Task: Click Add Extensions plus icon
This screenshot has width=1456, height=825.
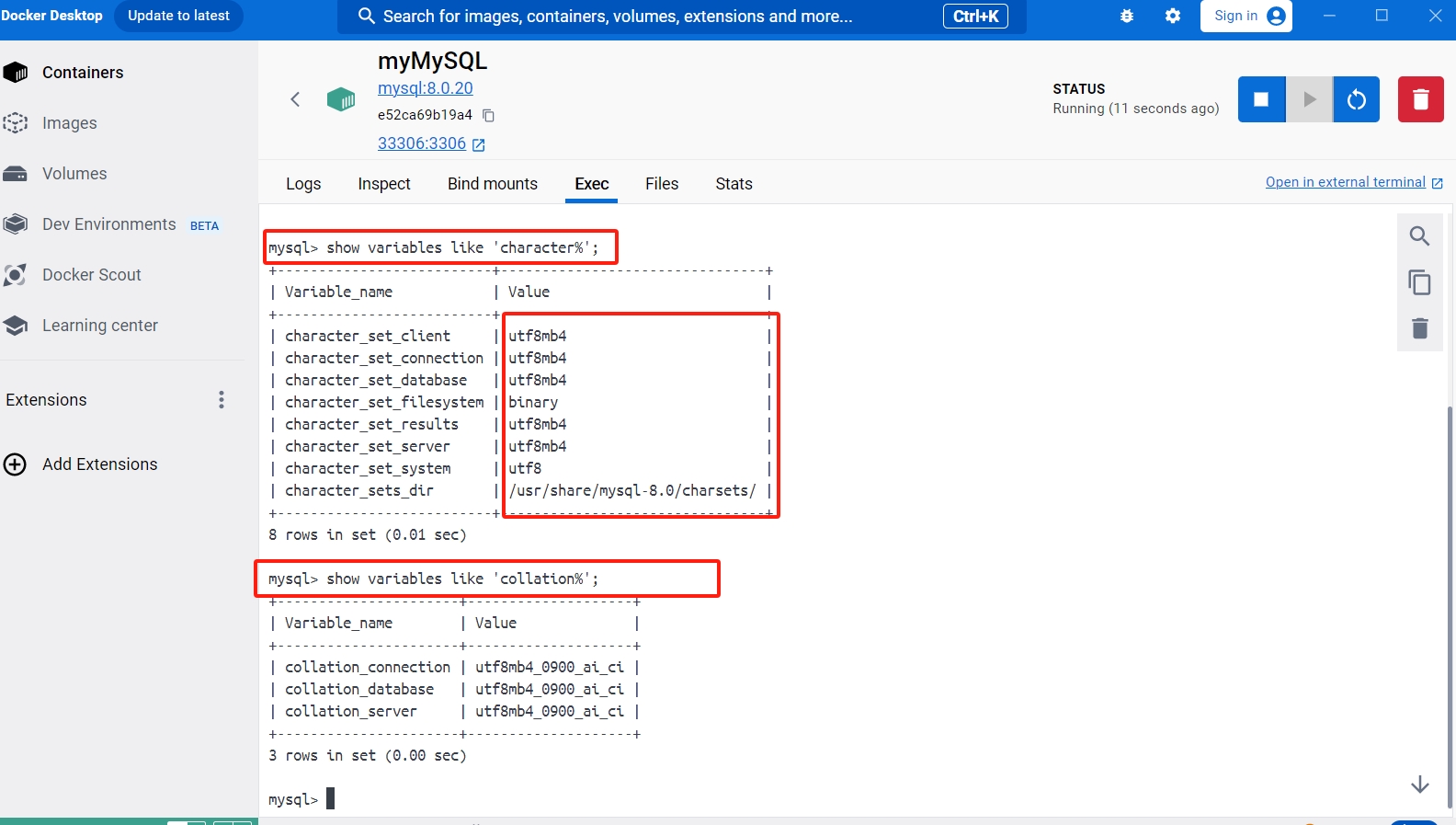Action: (15, 464)
